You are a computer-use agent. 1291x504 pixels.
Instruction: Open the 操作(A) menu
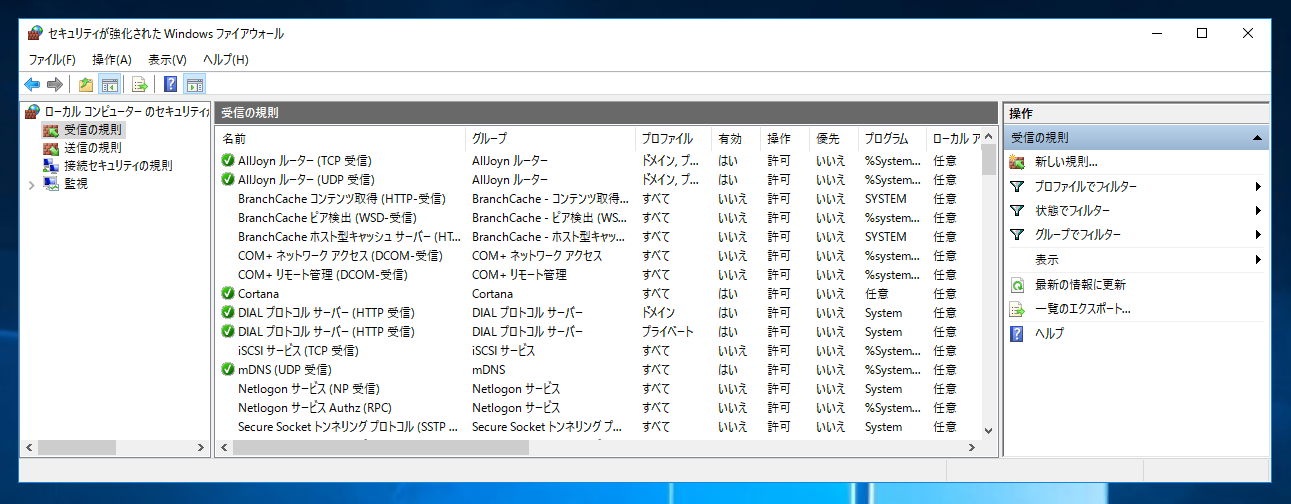click(112, 60)
